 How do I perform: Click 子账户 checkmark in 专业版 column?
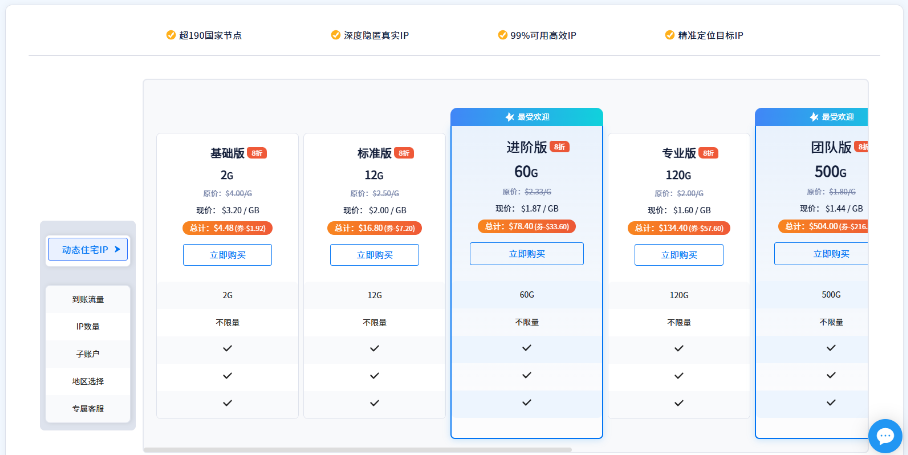(x=679, y=348)
